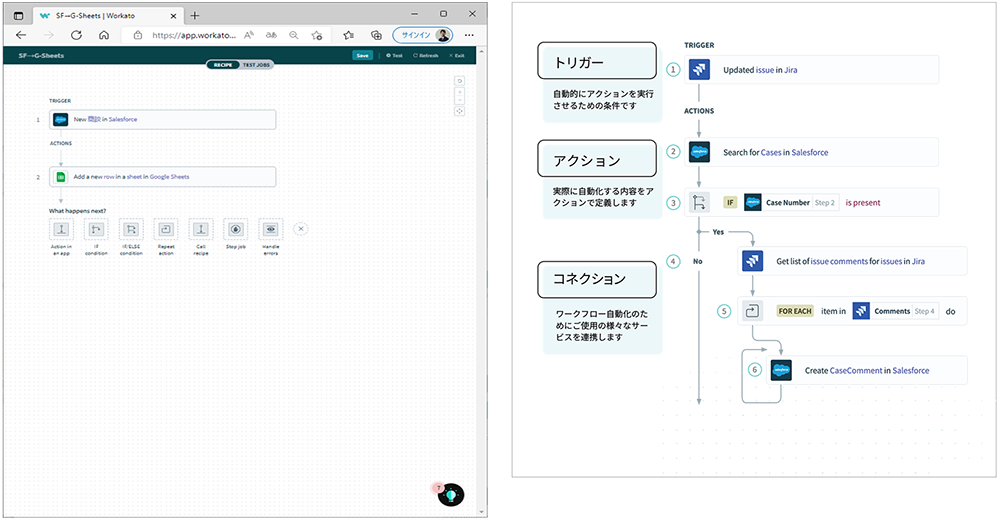1000x521 pixels.
Task: Go back in the browser
Action: (x=21, y=35)
